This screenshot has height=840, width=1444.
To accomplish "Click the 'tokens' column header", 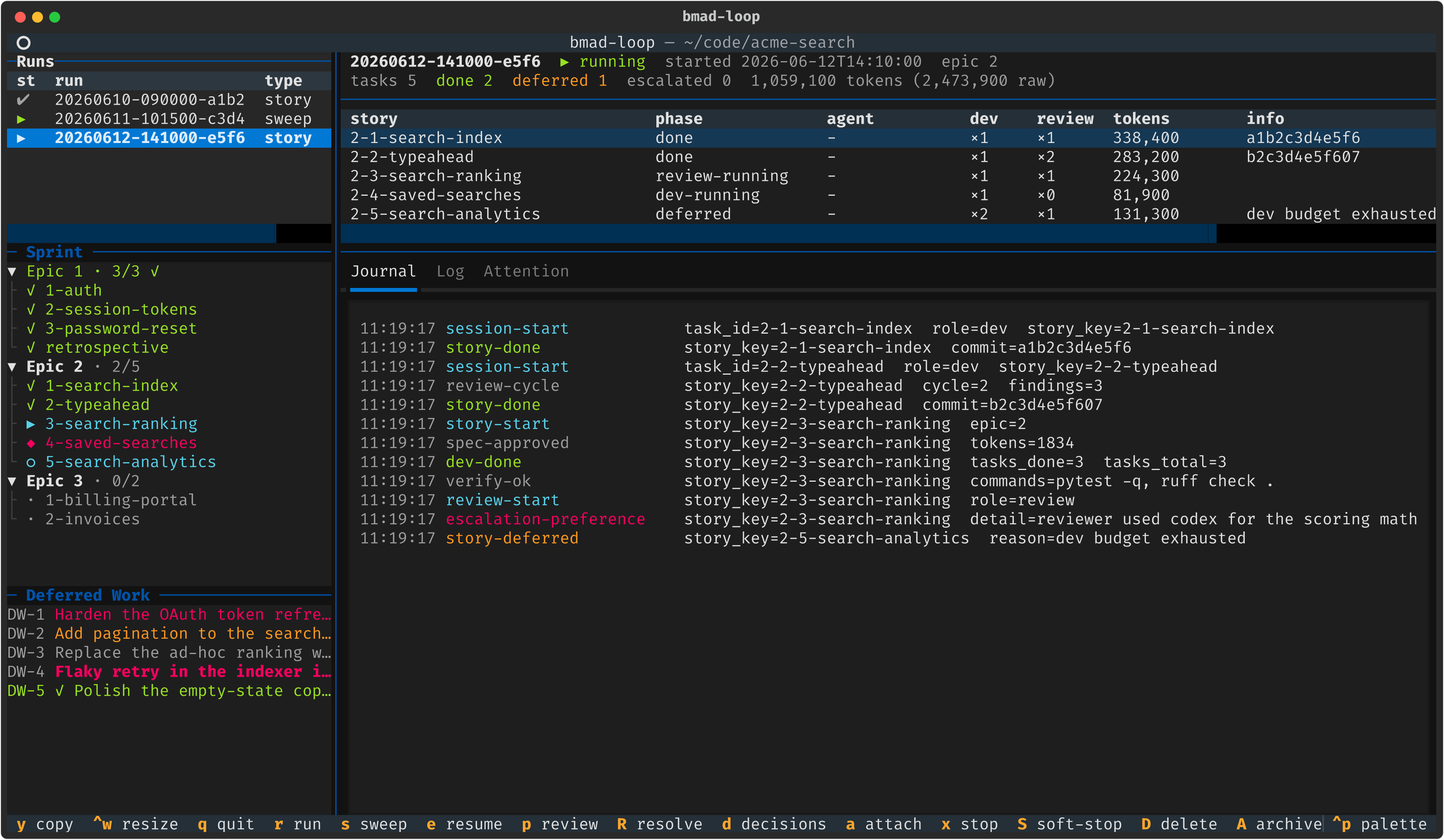I will click(x=1141, y=119).
